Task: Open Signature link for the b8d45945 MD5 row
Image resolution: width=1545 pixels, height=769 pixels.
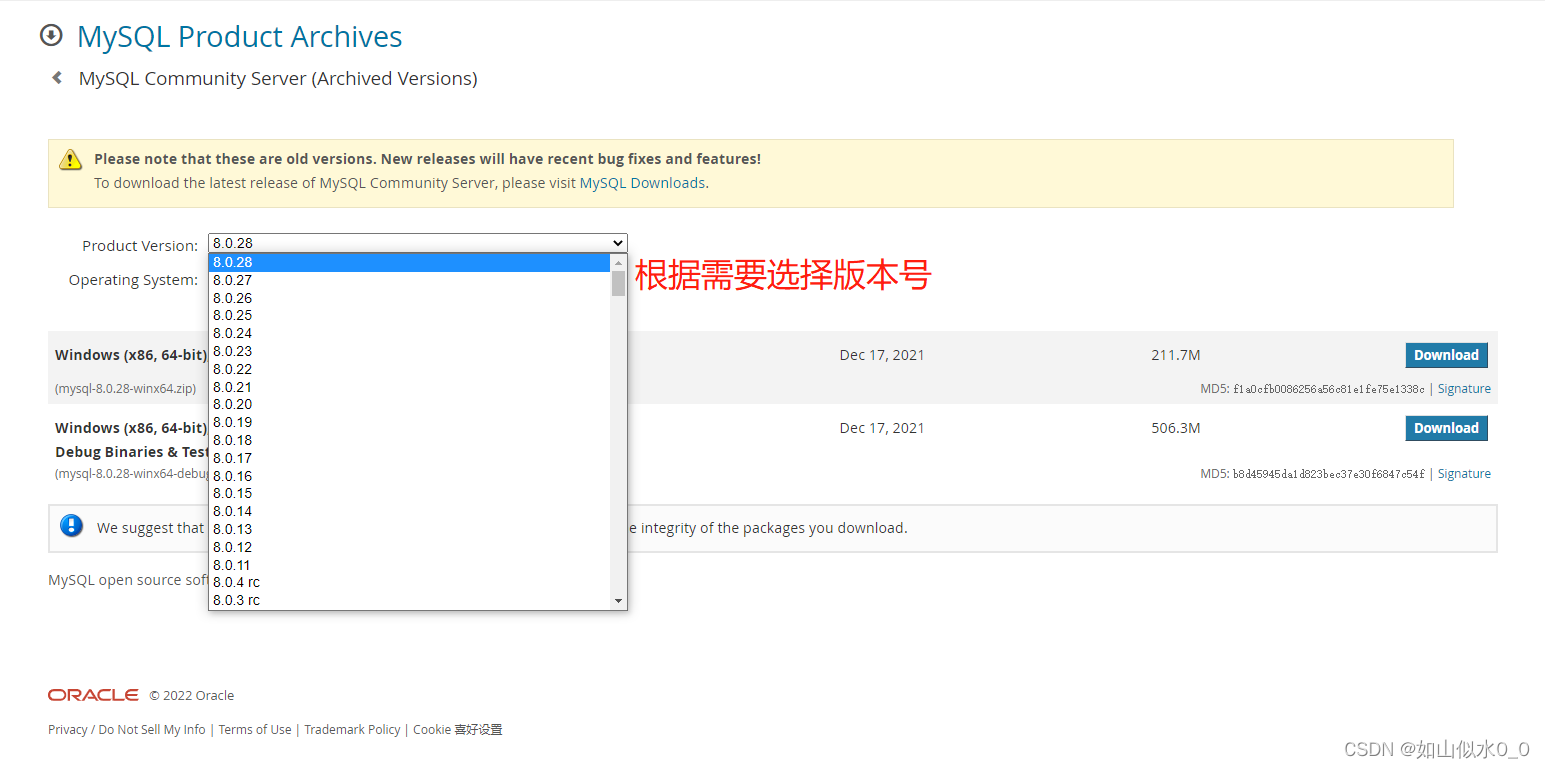Action: (1464, 474)
